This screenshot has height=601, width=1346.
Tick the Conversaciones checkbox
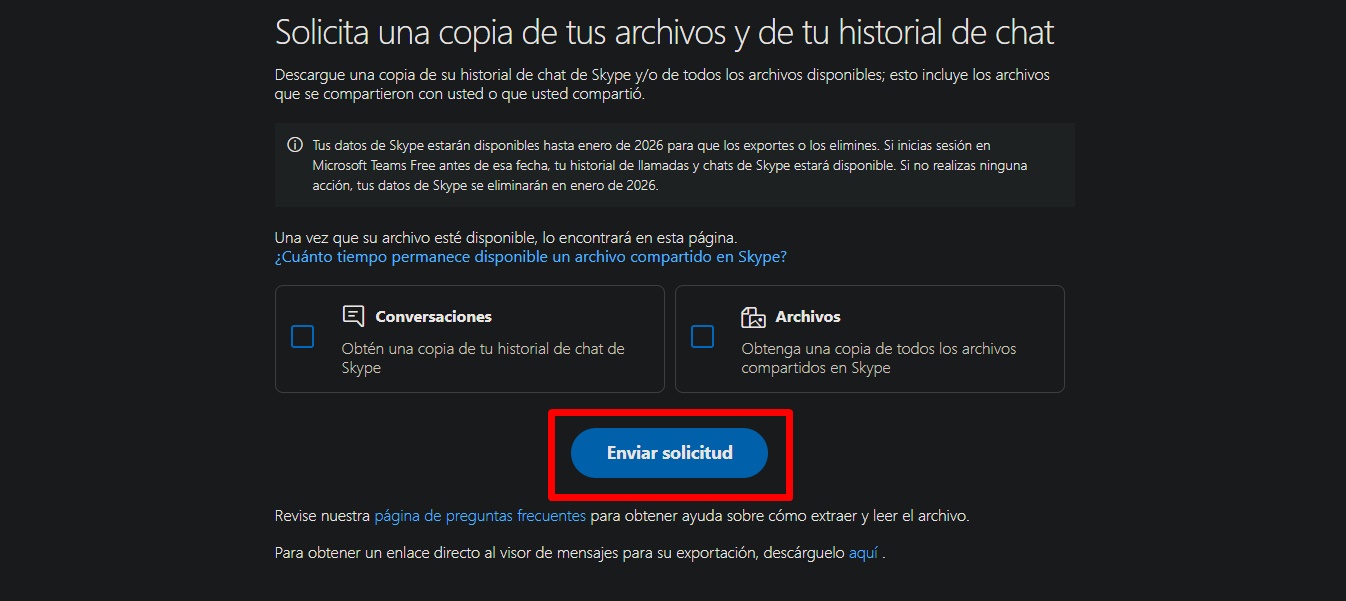302,337
